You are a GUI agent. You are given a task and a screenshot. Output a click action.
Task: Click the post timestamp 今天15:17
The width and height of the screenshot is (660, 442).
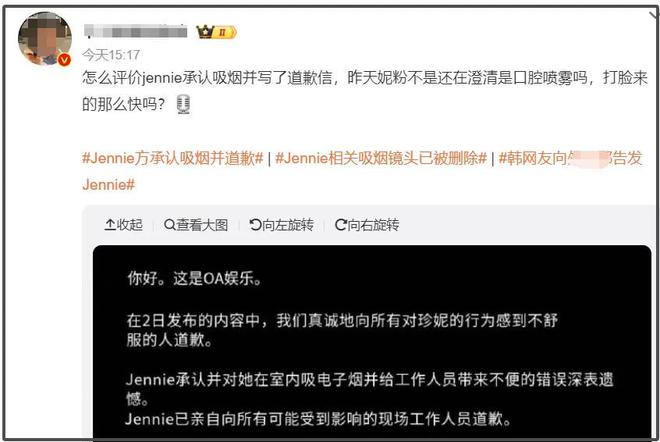[x=111, y=55]
